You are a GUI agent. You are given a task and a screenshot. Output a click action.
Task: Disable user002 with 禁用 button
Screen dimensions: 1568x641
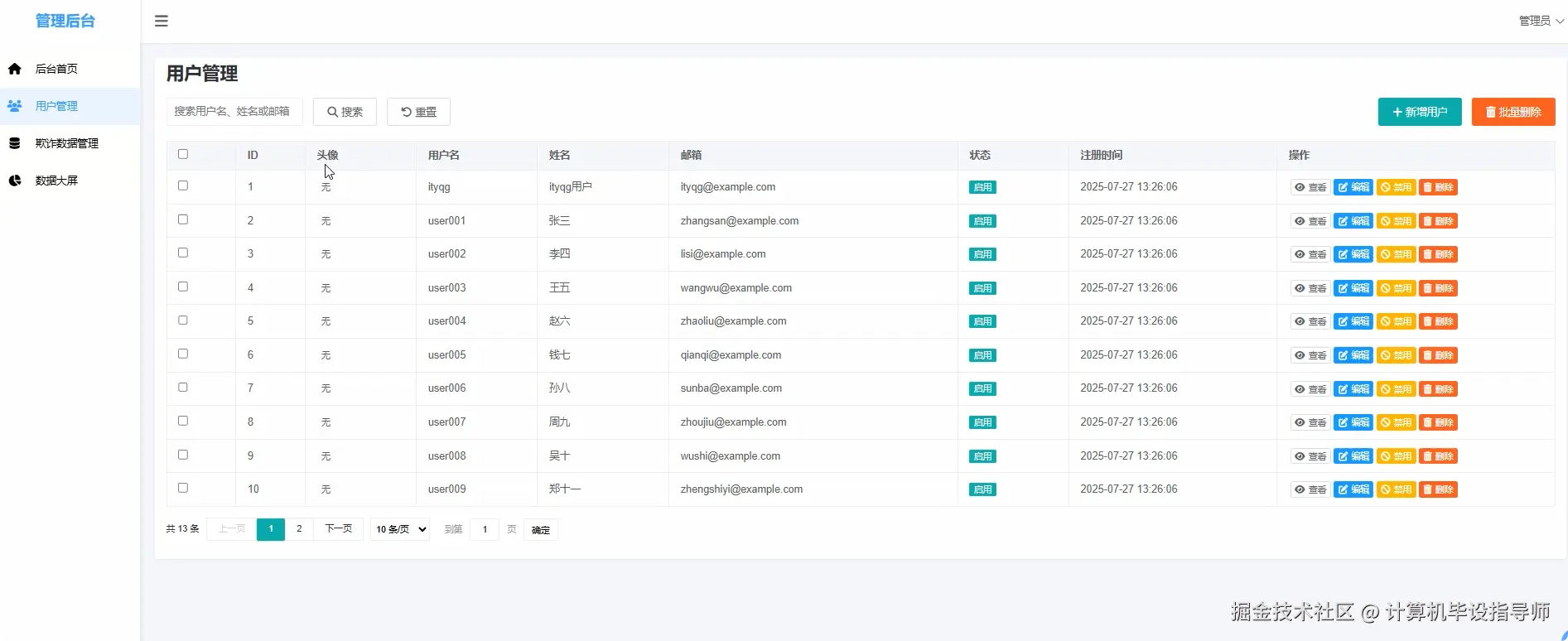(1396, 254)
